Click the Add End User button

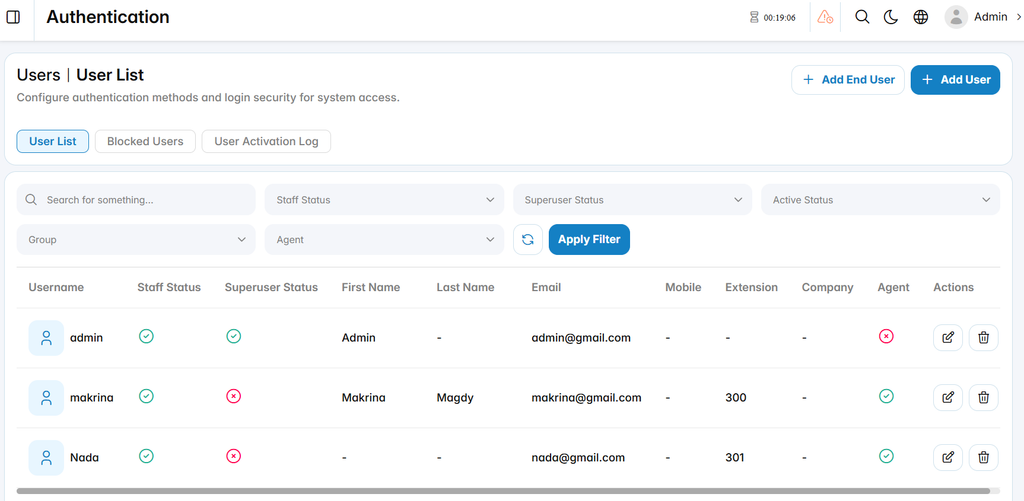pyautogui.click(x=848, y=80)
